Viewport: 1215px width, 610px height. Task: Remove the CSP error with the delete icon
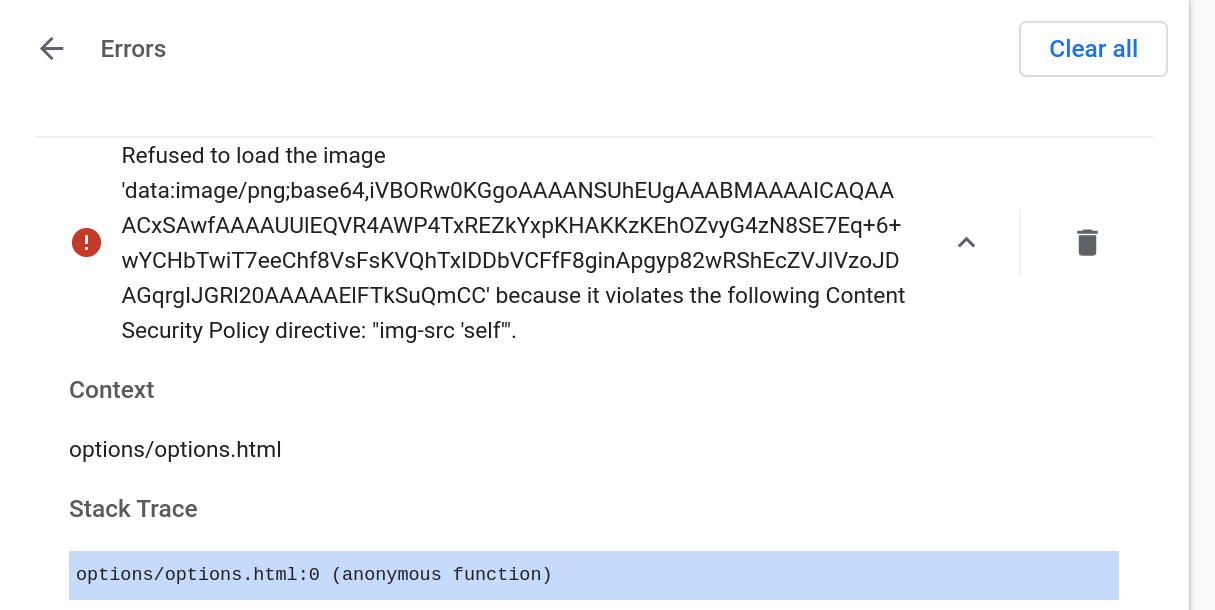pos(1087,242)
